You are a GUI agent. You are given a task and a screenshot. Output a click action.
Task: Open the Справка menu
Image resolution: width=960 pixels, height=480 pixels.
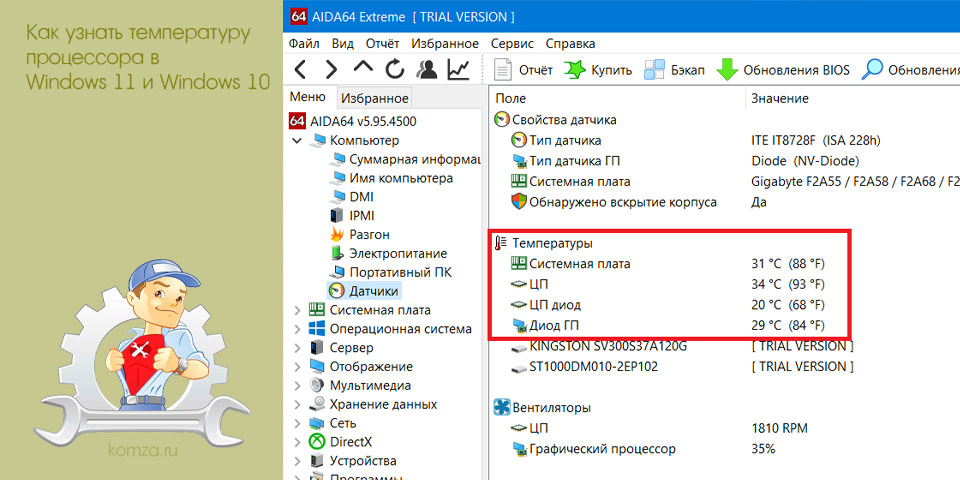[571, 43]
